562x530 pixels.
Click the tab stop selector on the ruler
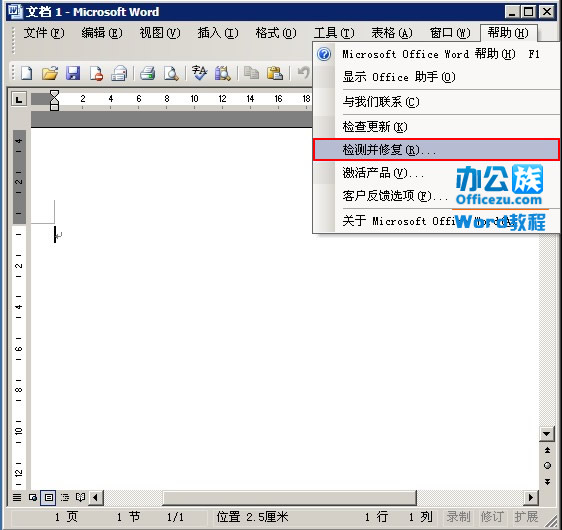click(19, 99)
